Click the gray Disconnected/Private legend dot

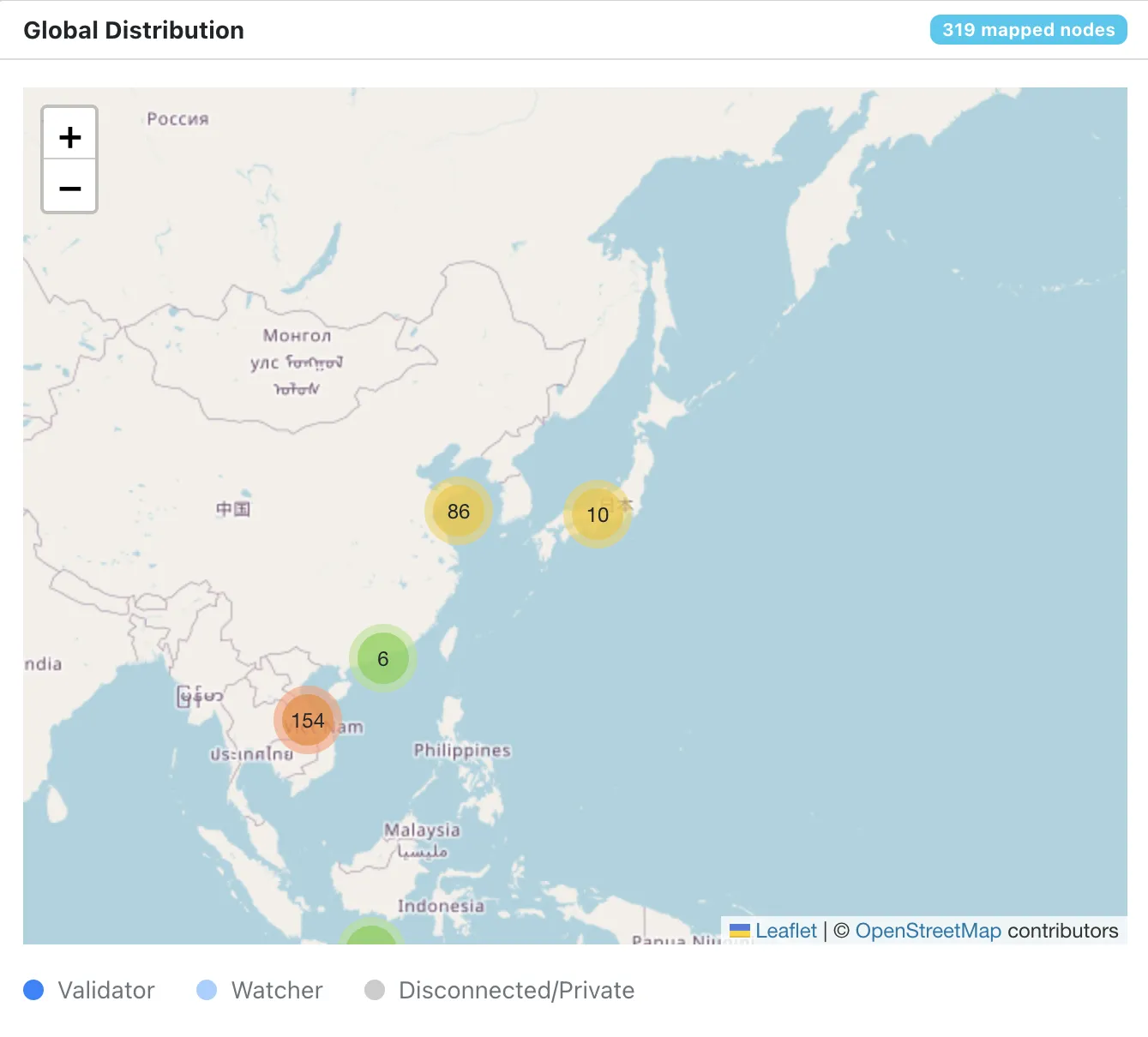[375, 990]
